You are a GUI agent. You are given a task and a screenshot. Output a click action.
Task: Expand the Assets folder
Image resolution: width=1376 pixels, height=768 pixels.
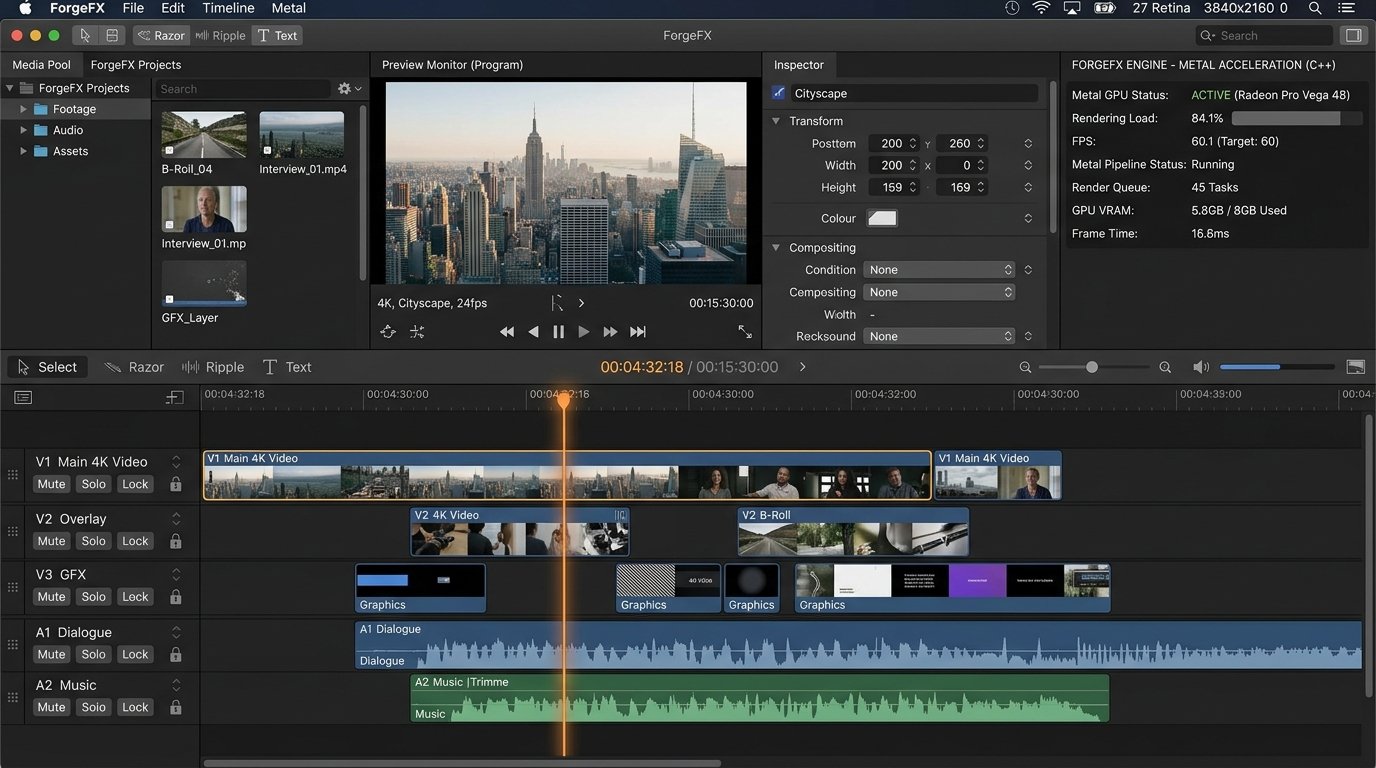pos(24,151)
